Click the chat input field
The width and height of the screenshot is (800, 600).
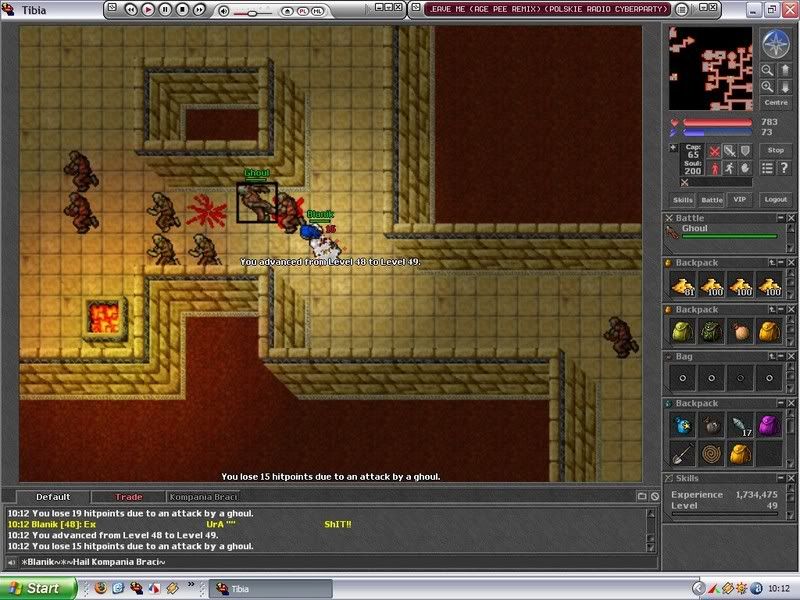338,562
